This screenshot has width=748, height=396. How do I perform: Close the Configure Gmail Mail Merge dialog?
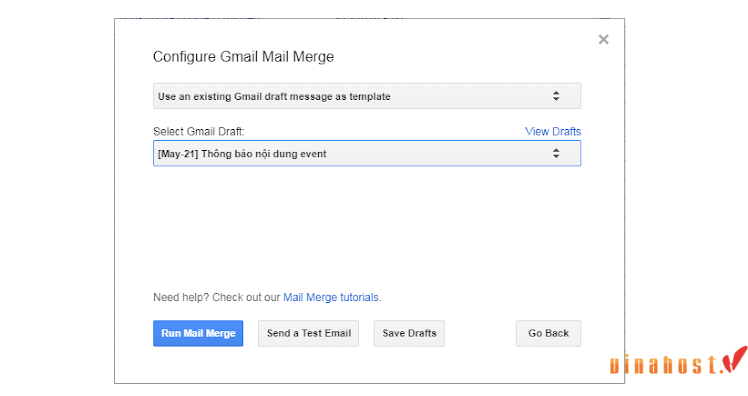pos(603,40)
